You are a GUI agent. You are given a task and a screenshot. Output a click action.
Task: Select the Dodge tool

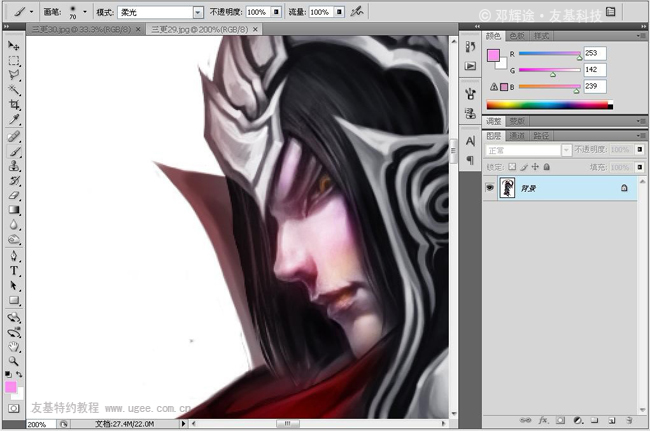click(14, 240)
